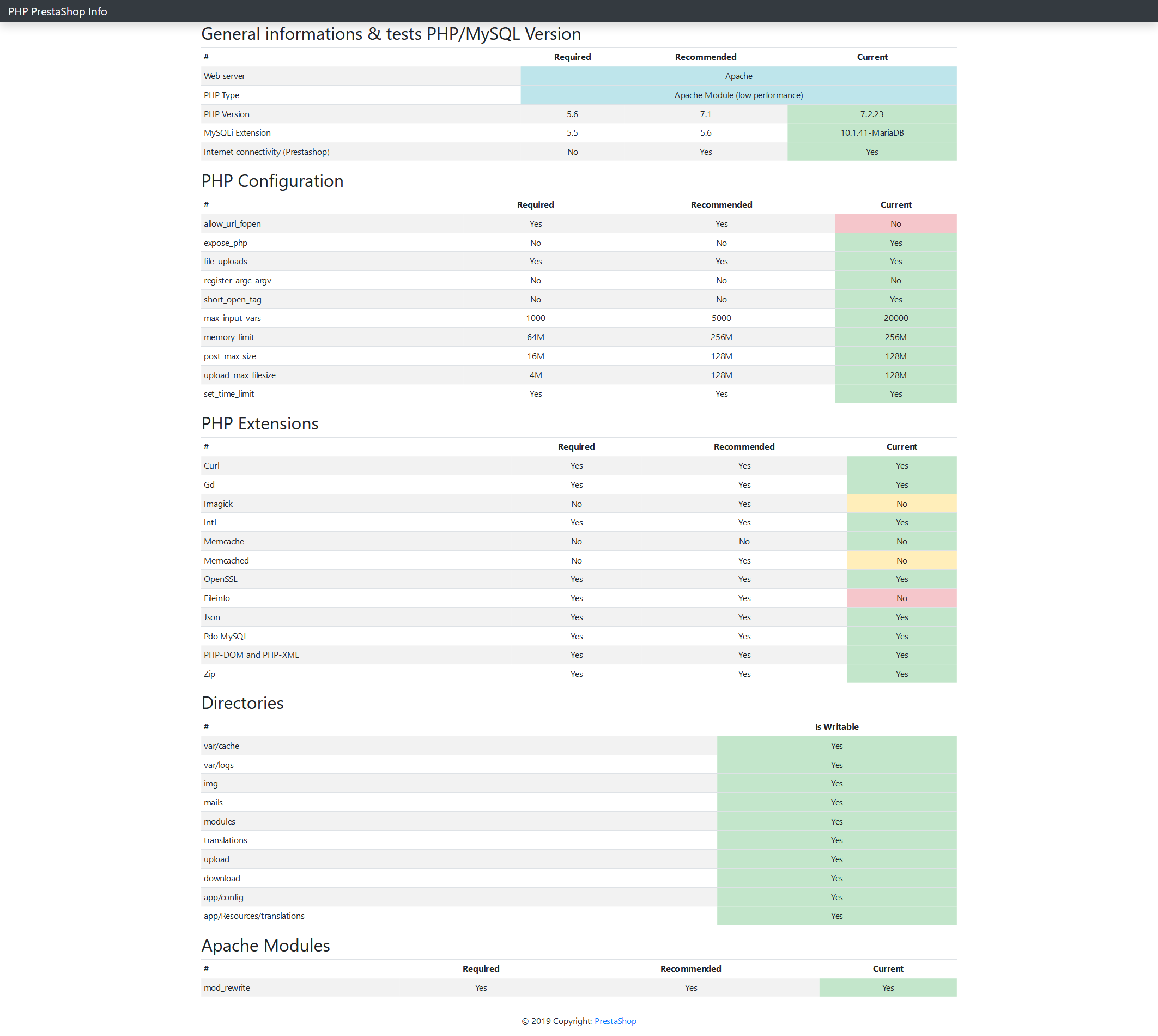Click Apache Module (low performance) cell
Screen dimensions: 1158x1036
tap(738, 95)
